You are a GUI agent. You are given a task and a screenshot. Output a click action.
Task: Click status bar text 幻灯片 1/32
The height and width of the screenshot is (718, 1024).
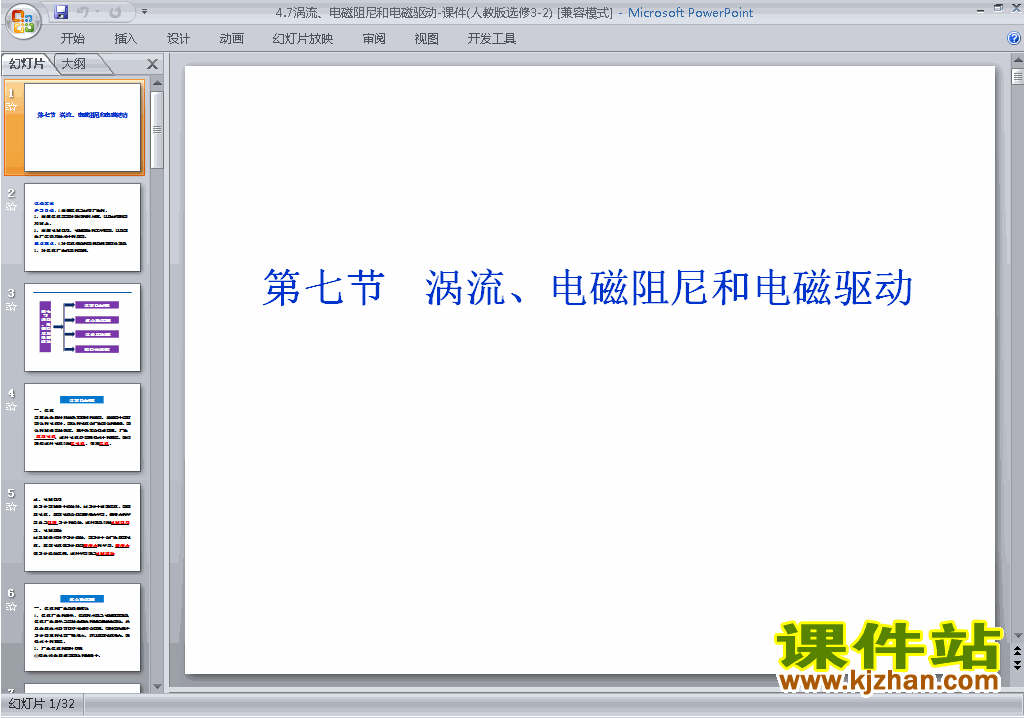coord(42,704)
